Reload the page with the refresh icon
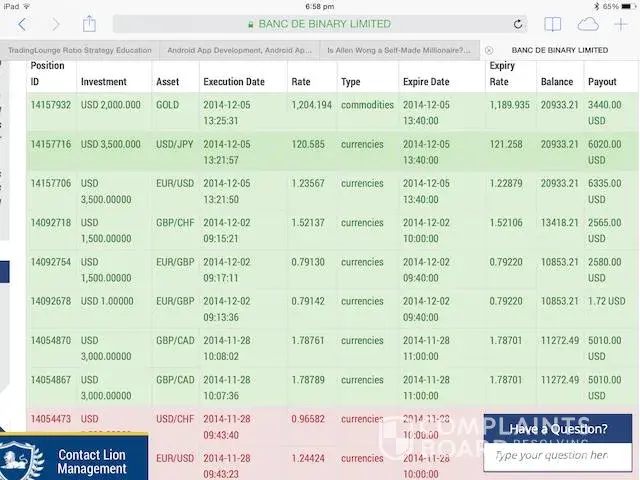The width and height of the screenshot is (640, 480). pos(518,24)
